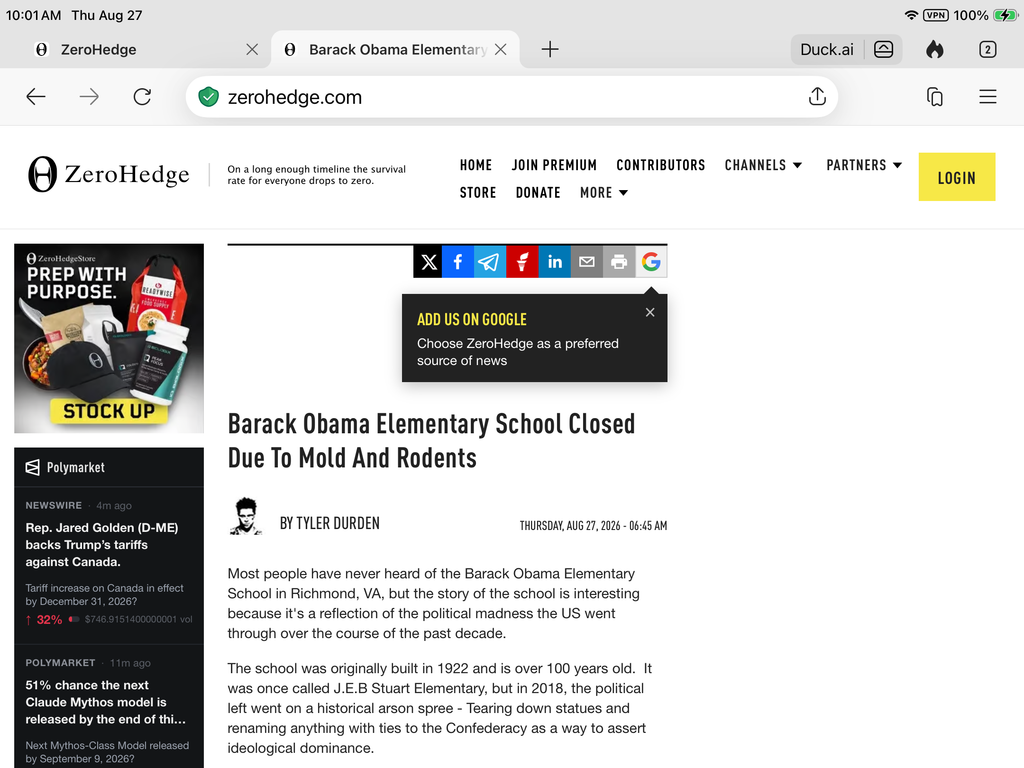Click the LinkedIn share icon
This screenshot has height=768, width=1024.
coord(554,262)
